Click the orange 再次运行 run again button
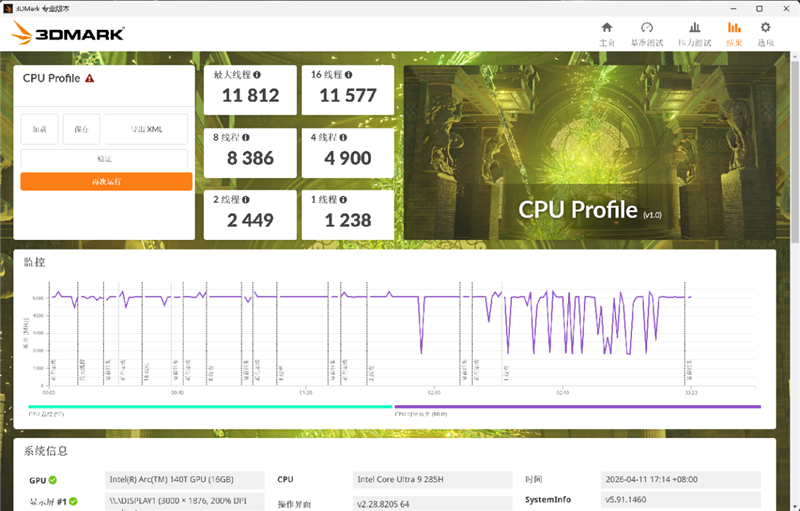 106,182
